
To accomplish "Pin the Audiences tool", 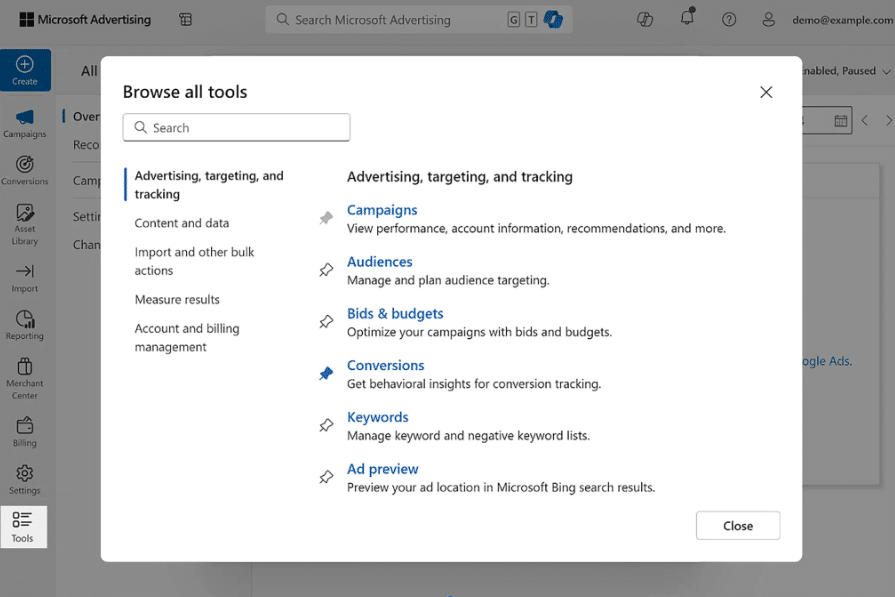I will click(325, 269).
